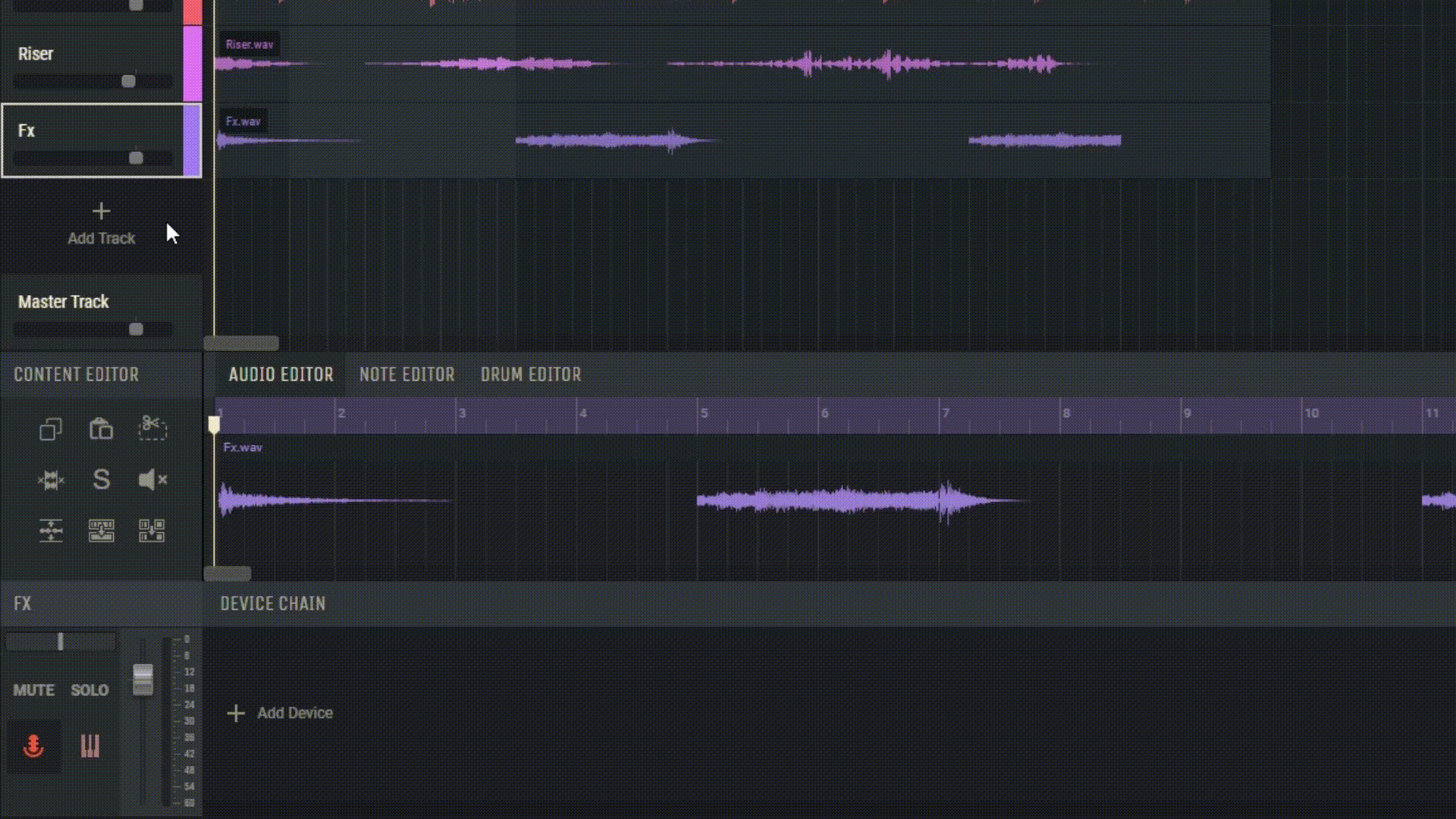
Task: Solo the Fx channel
Action: point(89,690)
